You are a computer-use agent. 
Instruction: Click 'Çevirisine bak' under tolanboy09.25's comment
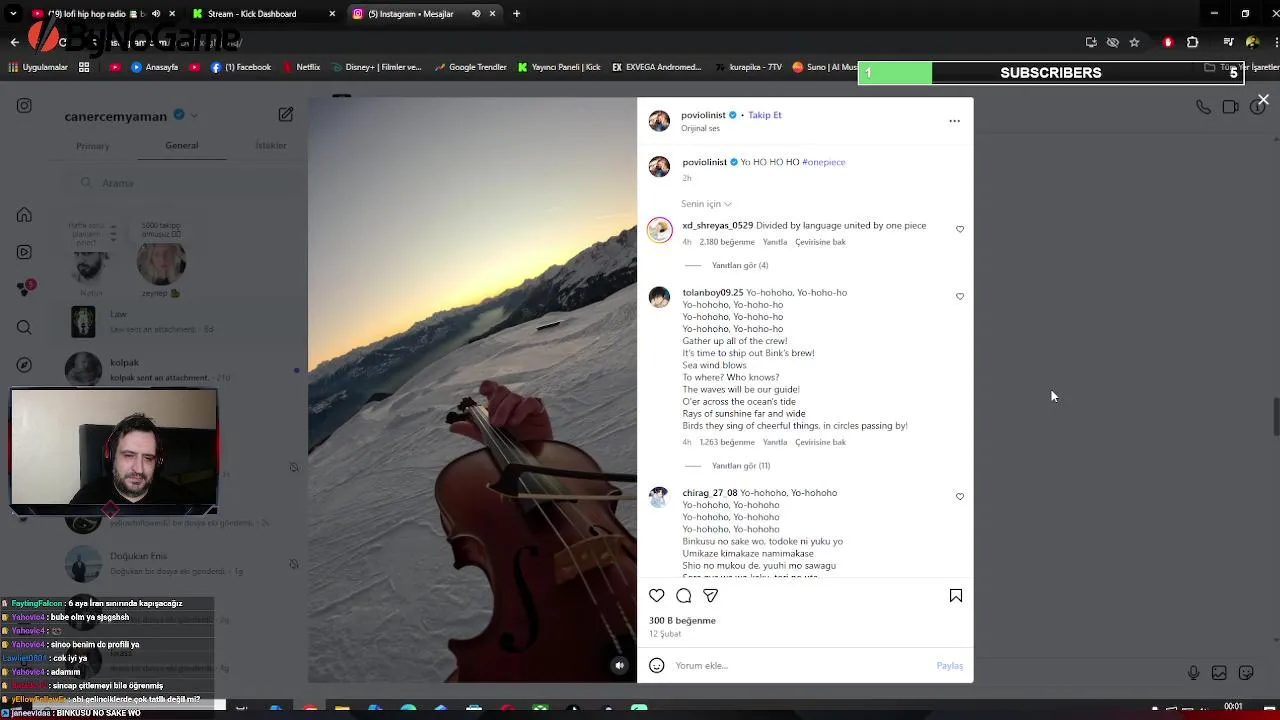point(820,442)
